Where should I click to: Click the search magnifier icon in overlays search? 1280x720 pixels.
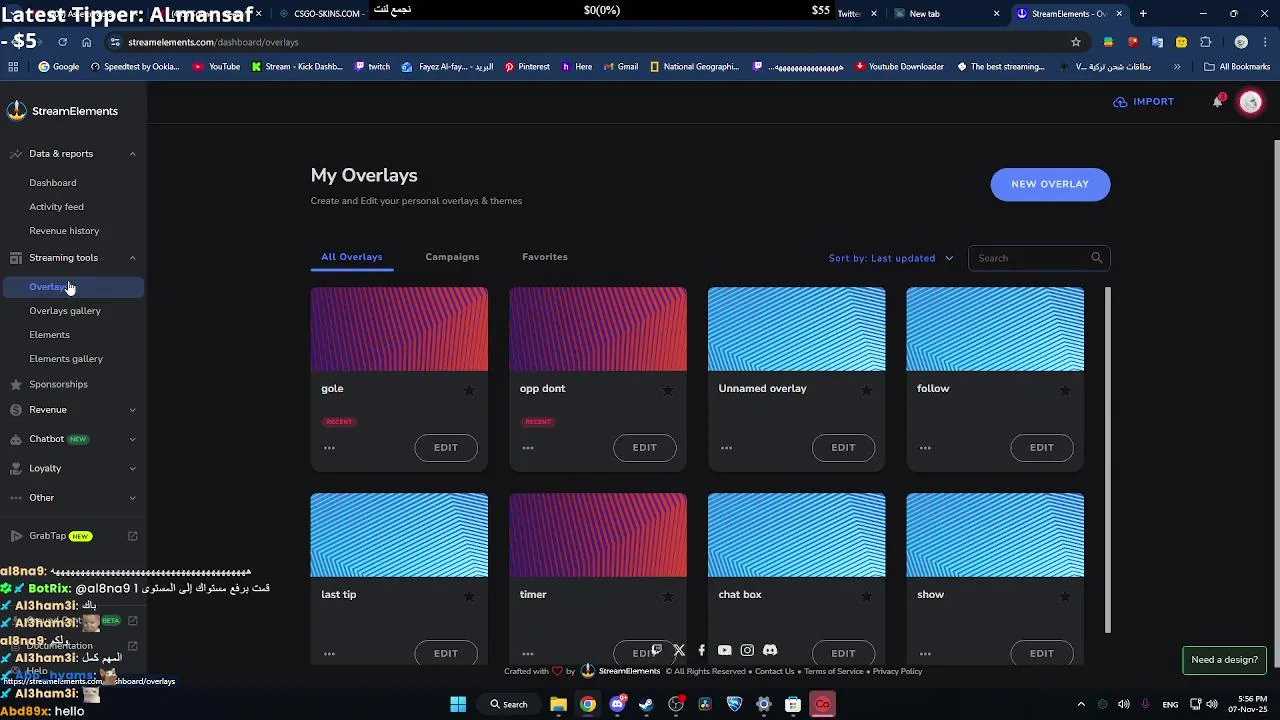click(x=1096, y=258)
